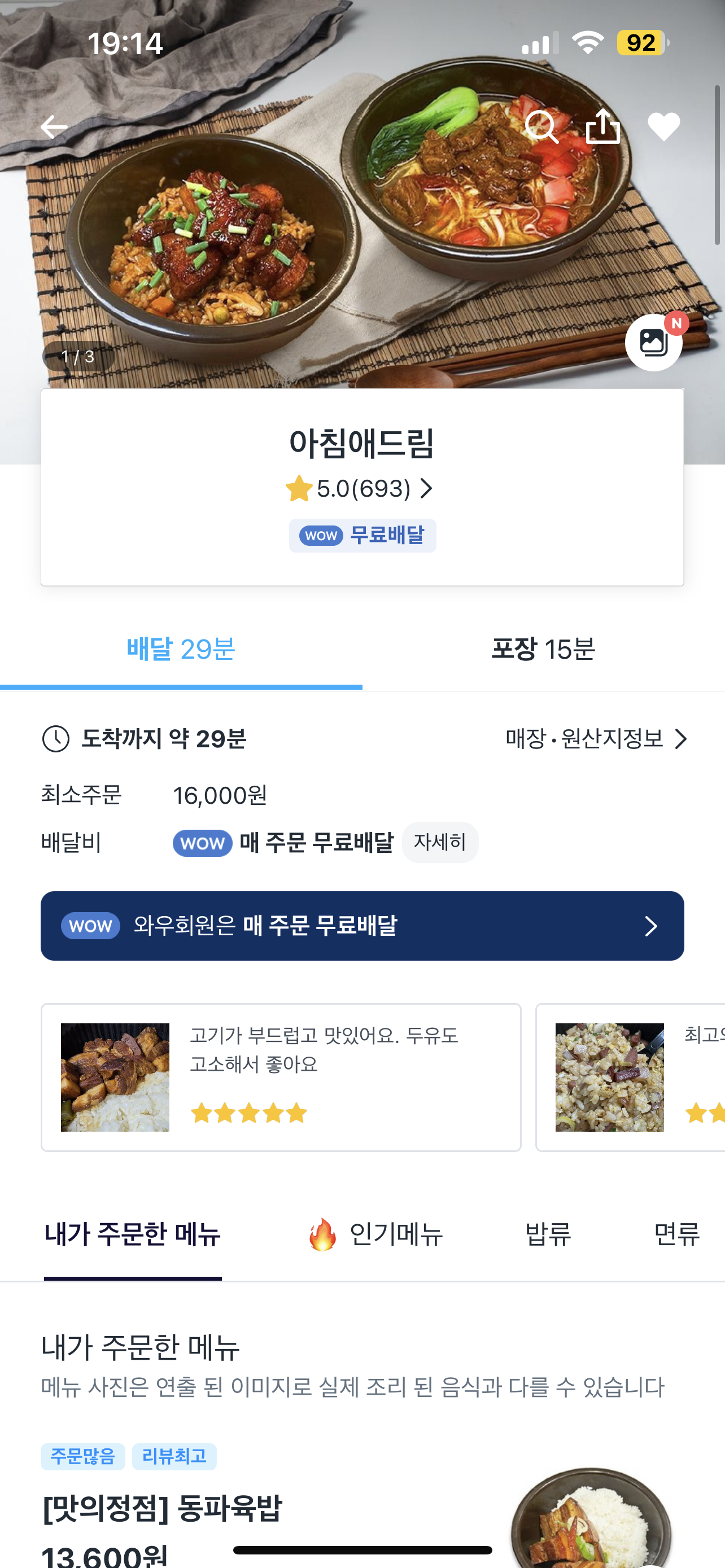Open the search magnifier icon

(541, 127)
